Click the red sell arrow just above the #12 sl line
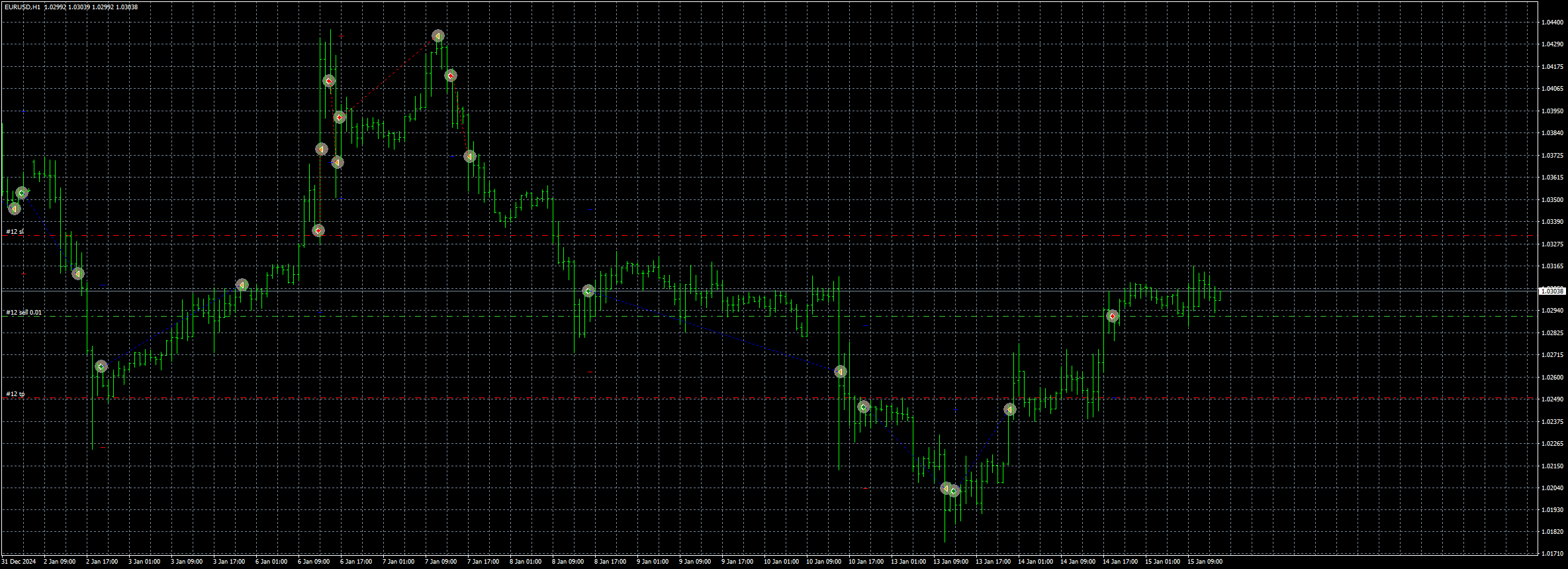Image resolution: width=1568 pixels, height=569 pixels. point(318,231)
